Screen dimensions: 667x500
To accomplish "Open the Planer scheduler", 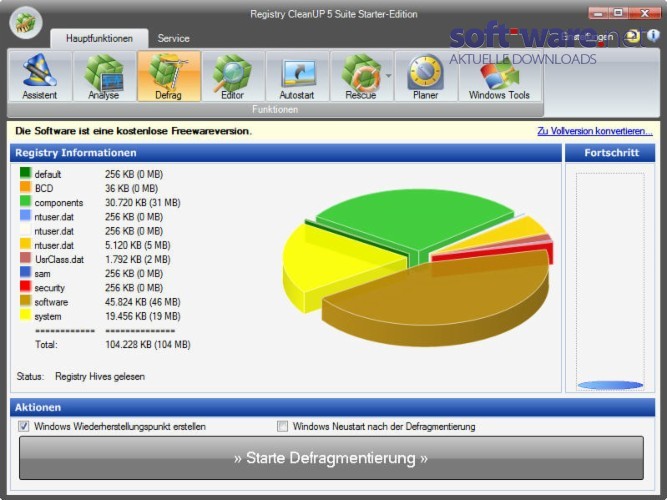I will coord(425,76).
